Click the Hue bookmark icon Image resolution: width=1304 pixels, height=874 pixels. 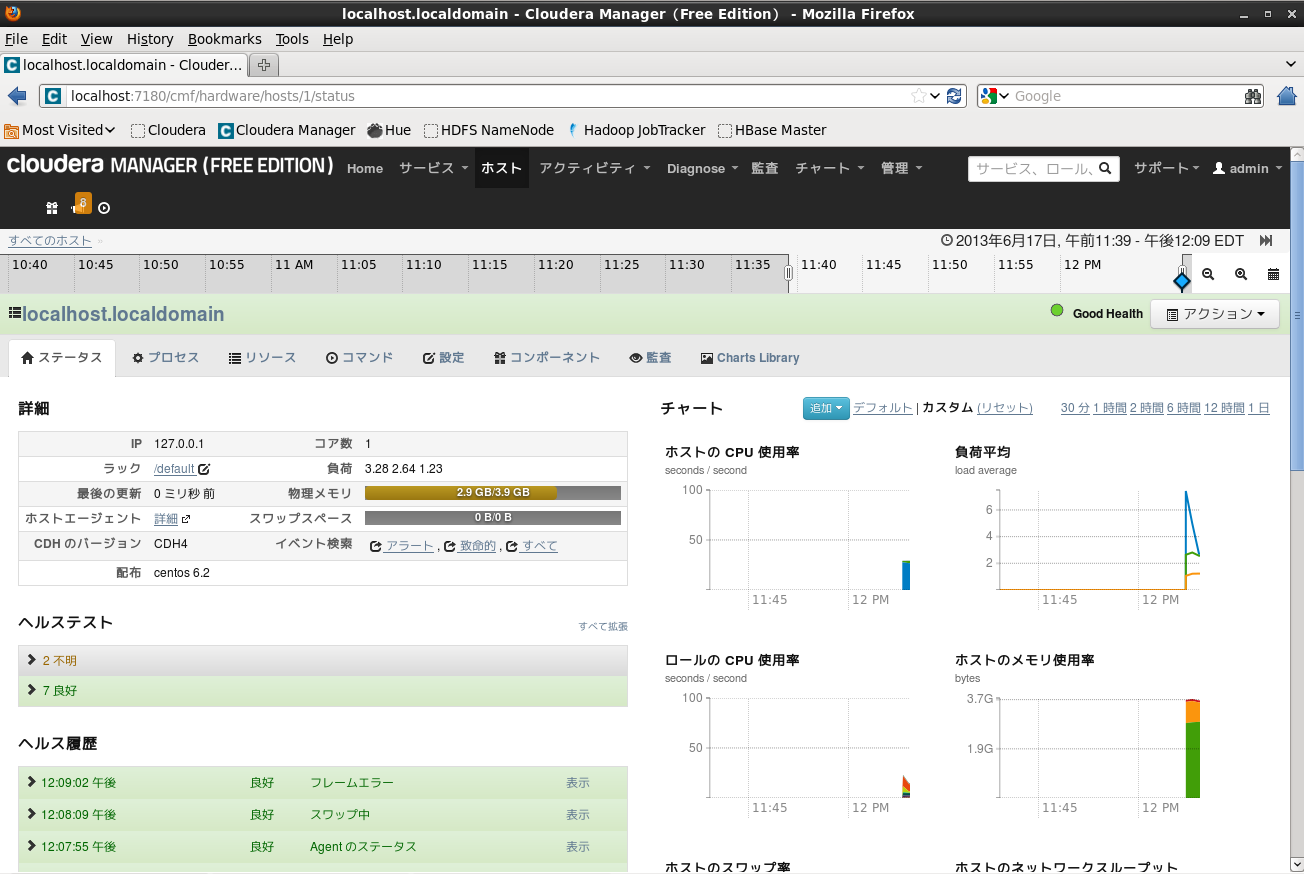(x=375, y=130)
